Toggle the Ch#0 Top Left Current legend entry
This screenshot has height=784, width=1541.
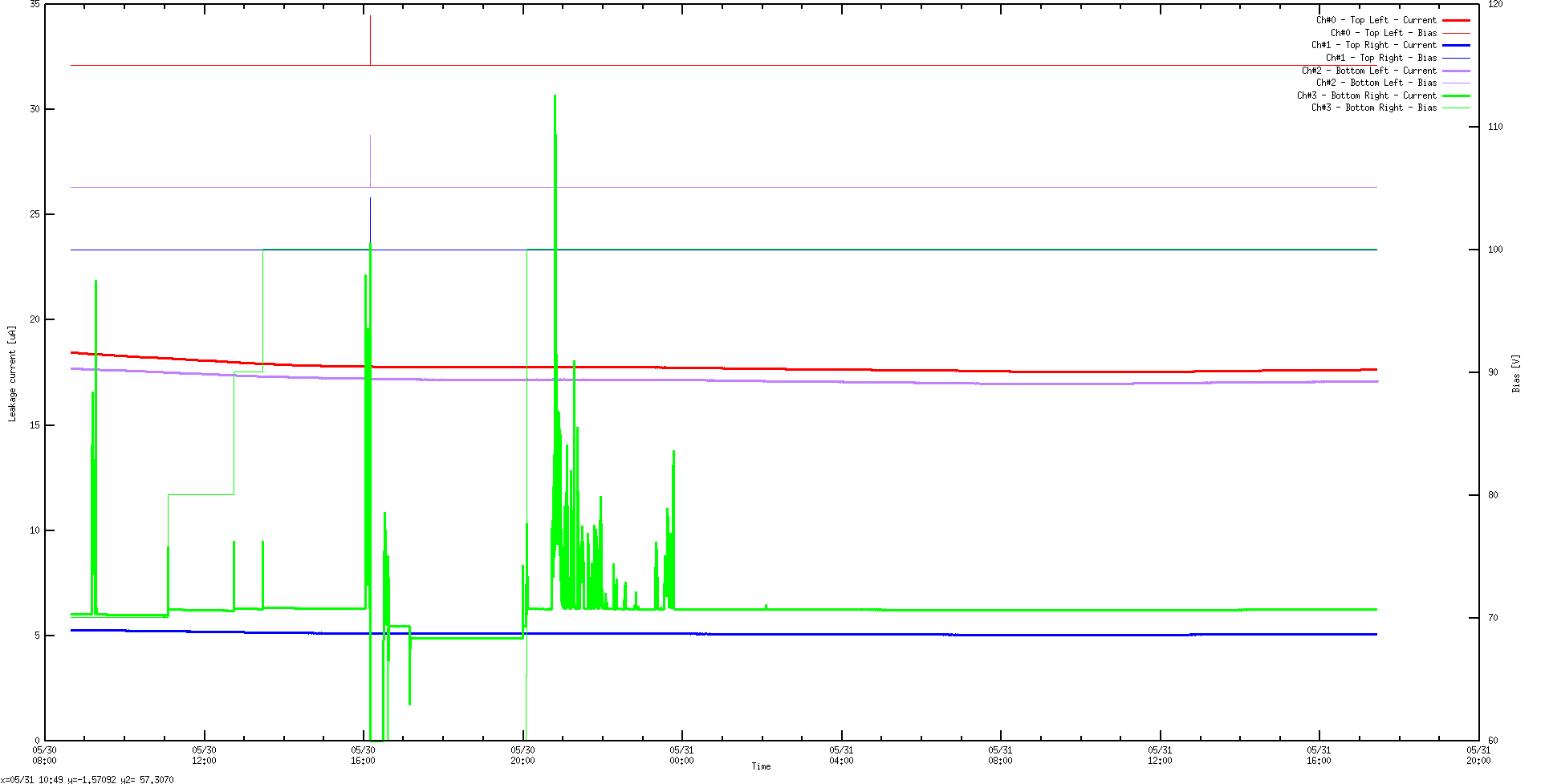point(1376,20)
